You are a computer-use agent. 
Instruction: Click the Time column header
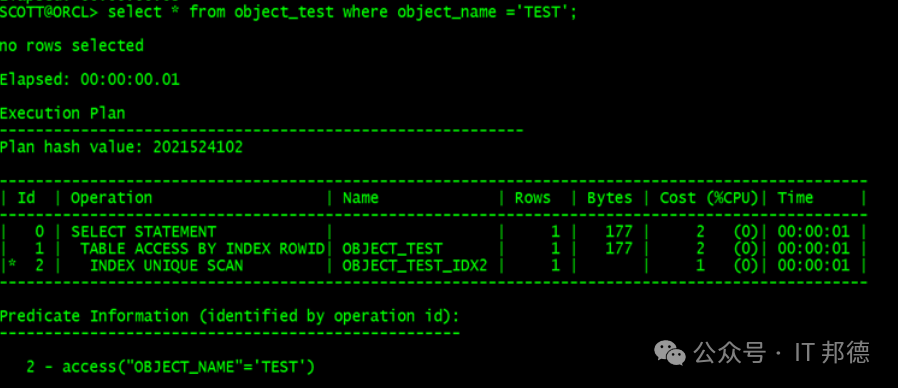(795, 198)
